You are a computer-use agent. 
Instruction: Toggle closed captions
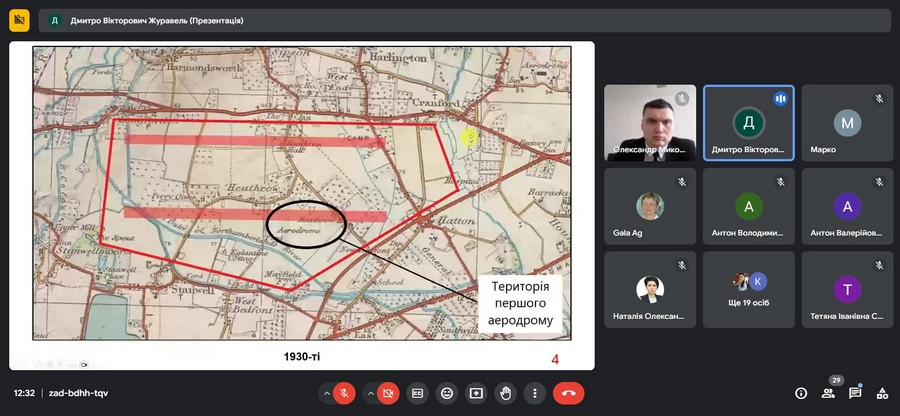tap(417, 393)
